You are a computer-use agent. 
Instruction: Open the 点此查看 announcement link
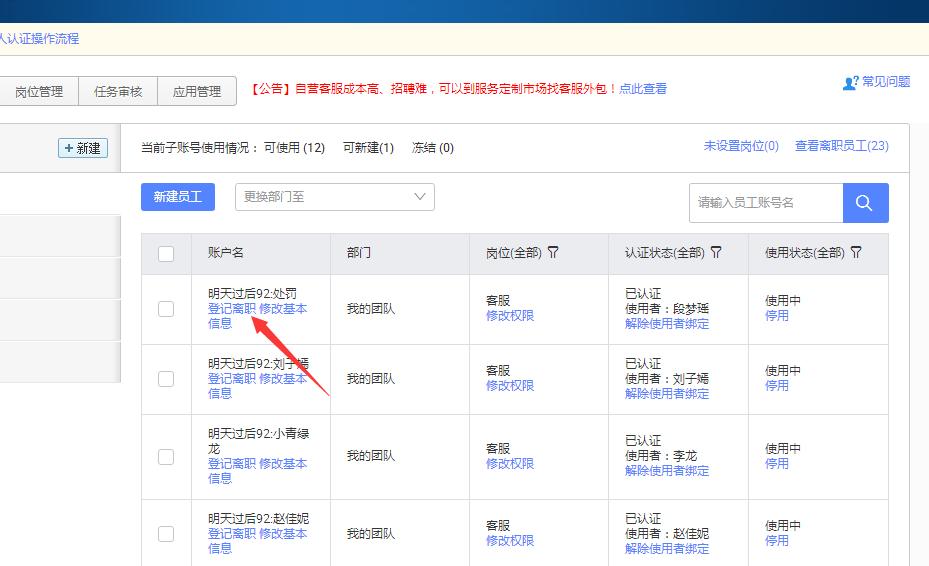[643, 88]
